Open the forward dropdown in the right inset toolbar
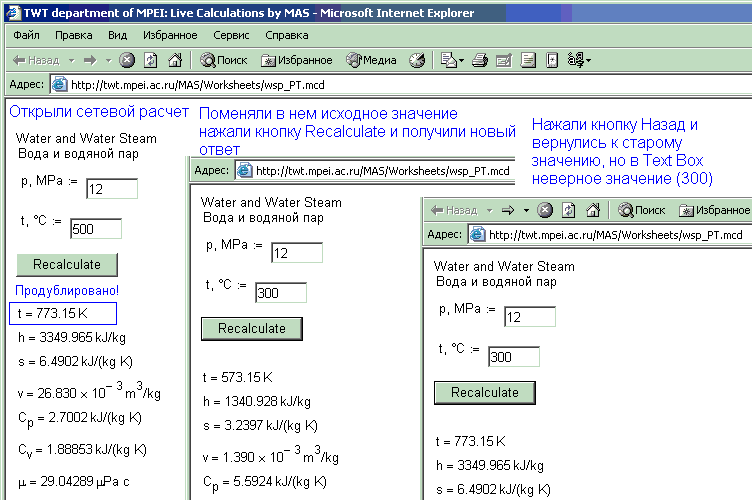 click(x=526, y=210)
